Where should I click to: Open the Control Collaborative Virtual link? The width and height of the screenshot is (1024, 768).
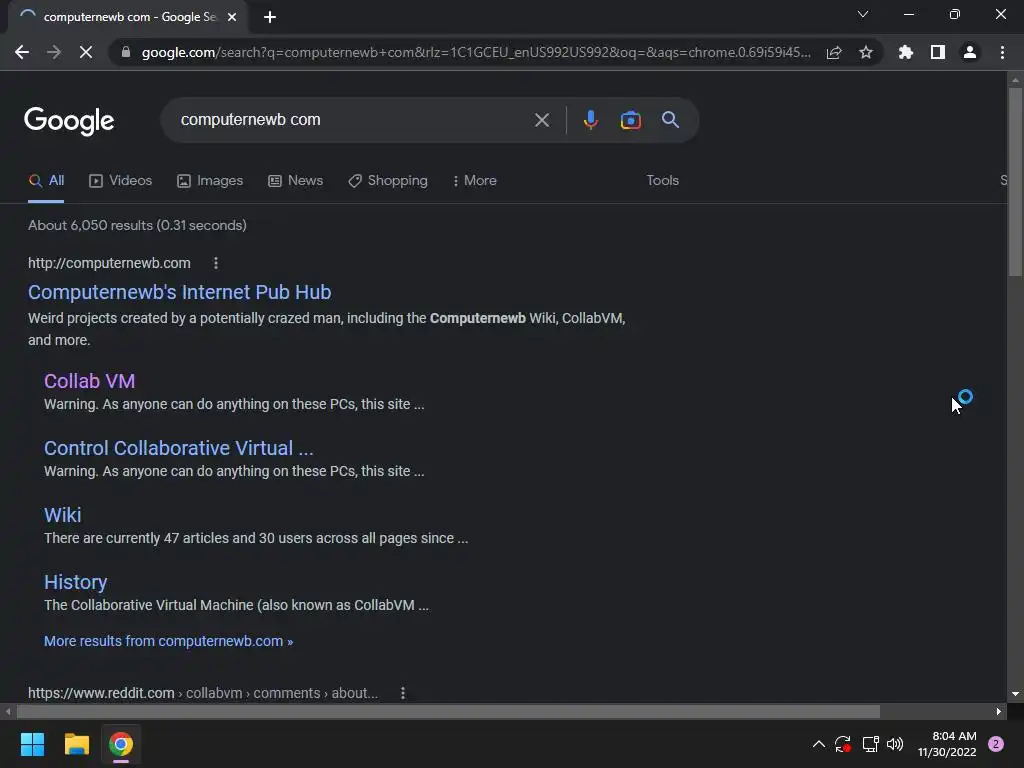click(178, 448)
